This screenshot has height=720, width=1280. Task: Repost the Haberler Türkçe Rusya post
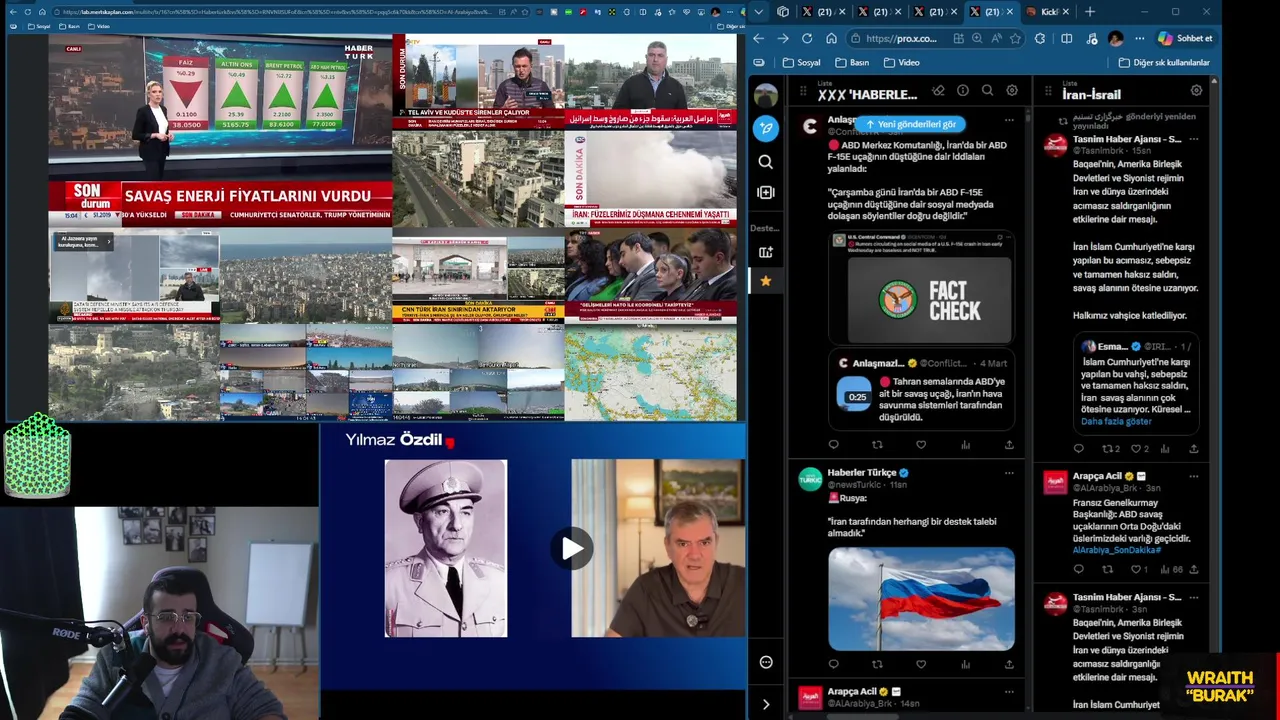coord(877,664)
